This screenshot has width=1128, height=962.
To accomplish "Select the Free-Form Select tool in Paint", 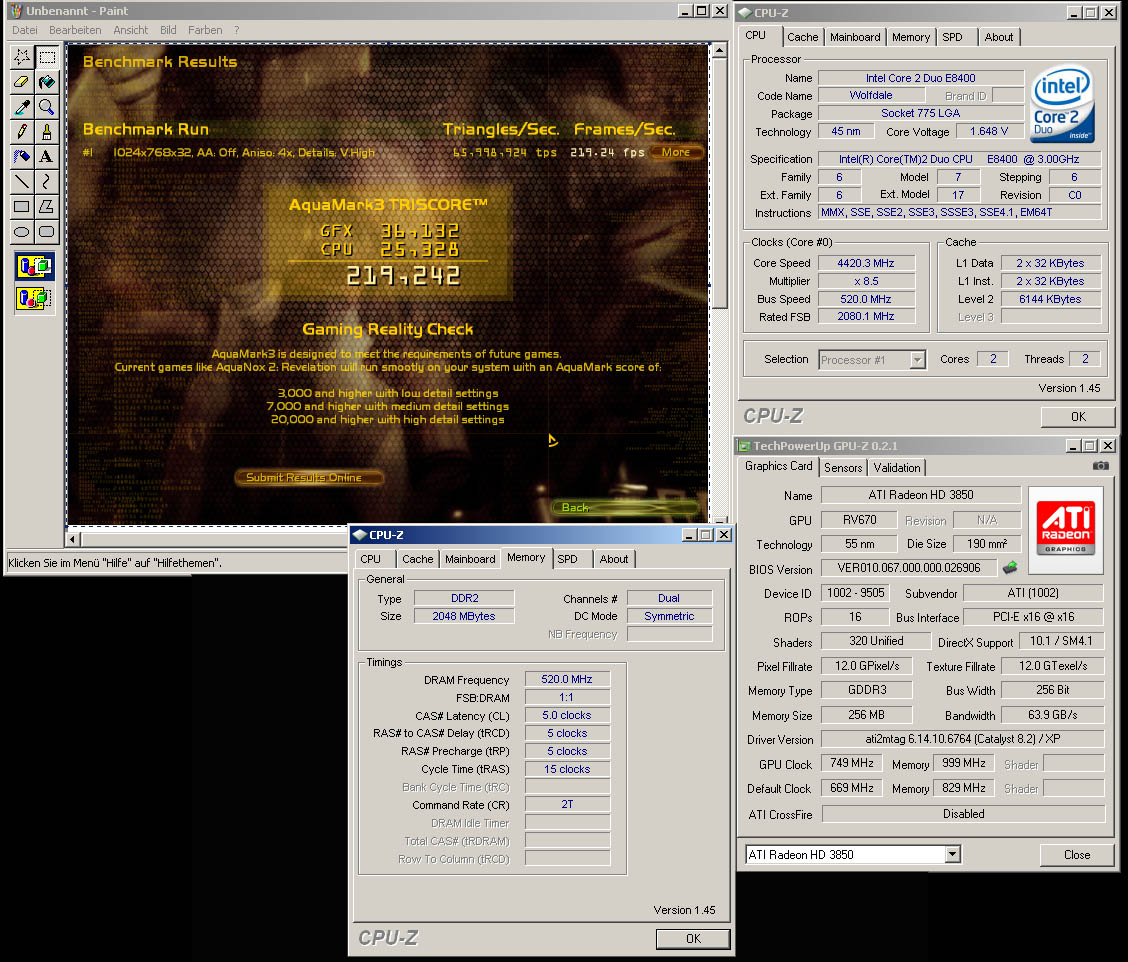I will (x=22, y=57).
